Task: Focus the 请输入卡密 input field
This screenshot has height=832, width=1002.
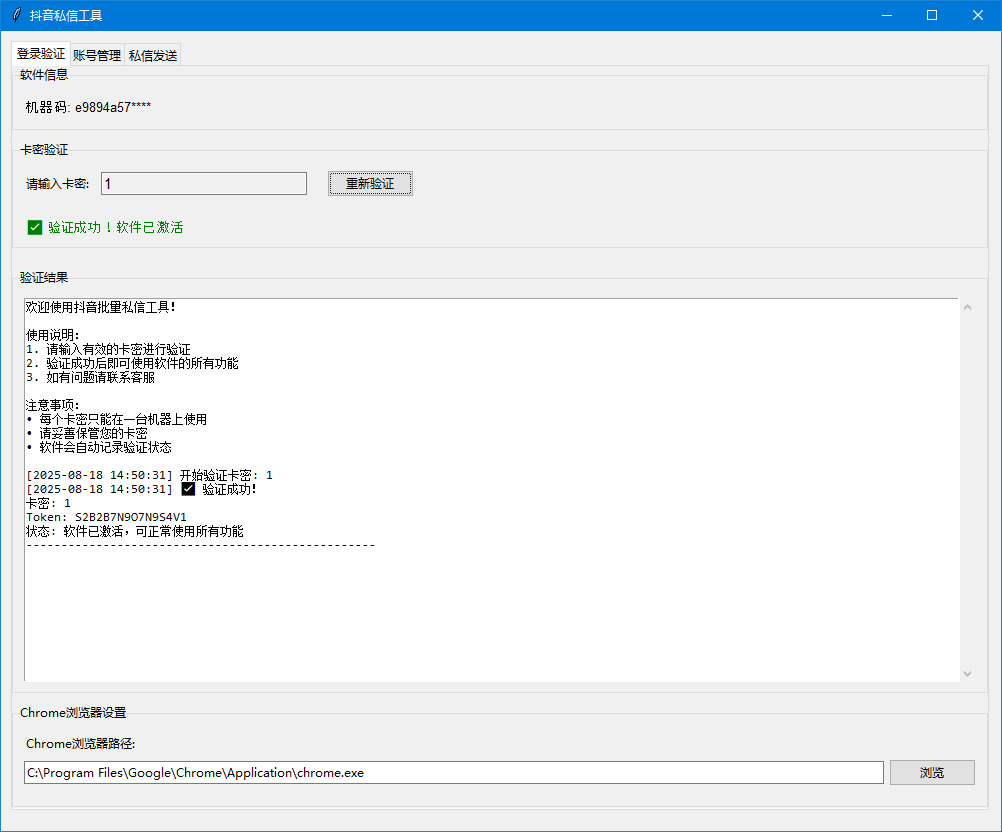Action: (204, 184)
